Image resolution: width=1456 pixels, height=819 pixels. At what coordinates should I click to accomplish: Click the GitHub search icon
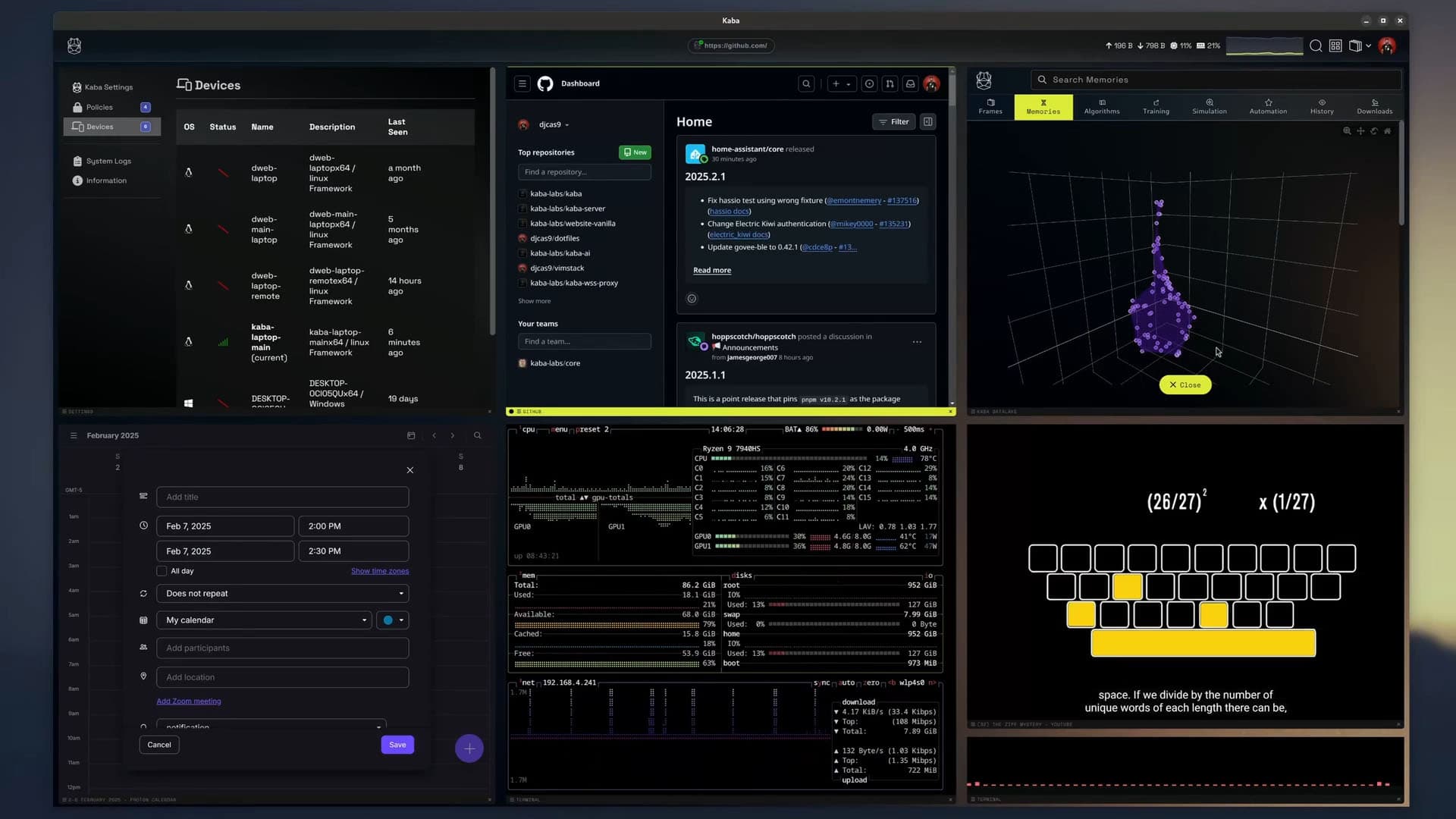pos(806,84)
